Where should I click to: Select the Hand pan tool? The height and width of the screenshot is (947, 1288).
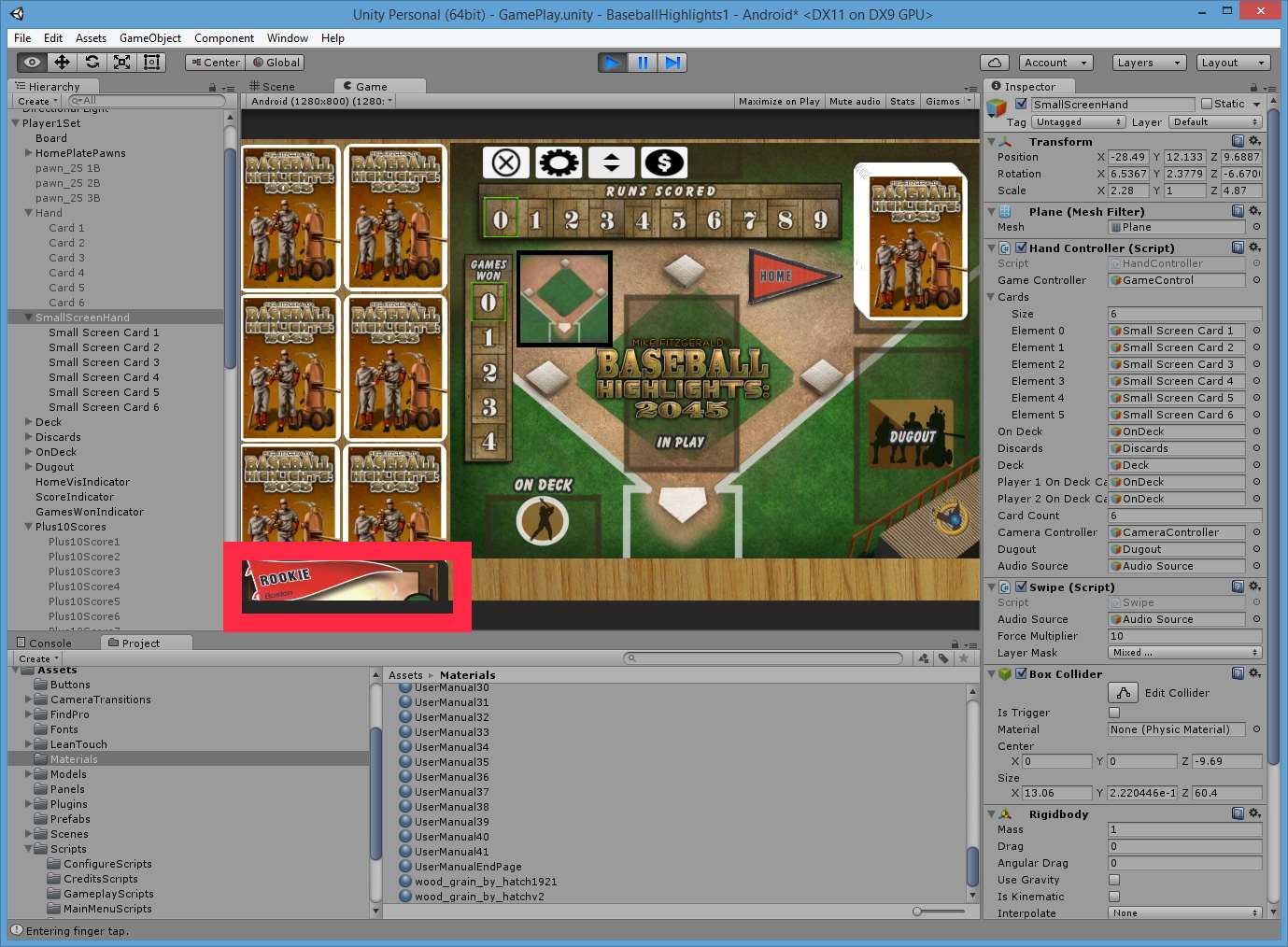coord(31,62)
